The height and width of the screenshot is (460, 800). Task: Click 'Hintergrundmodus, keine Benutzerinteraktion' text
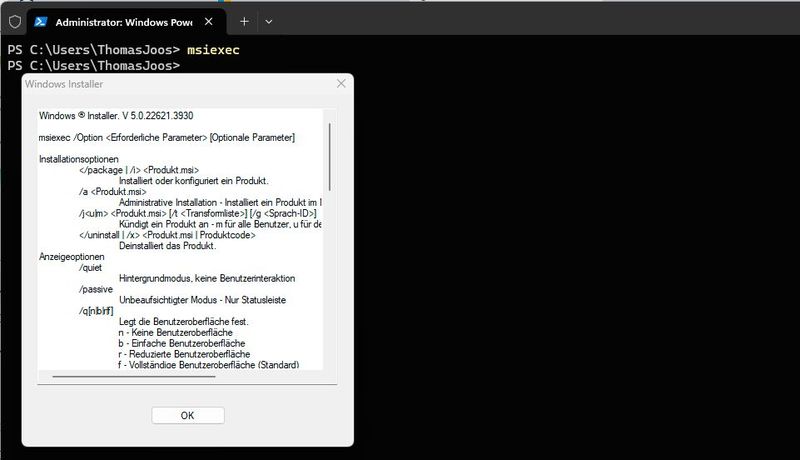(x=207, y=278)
